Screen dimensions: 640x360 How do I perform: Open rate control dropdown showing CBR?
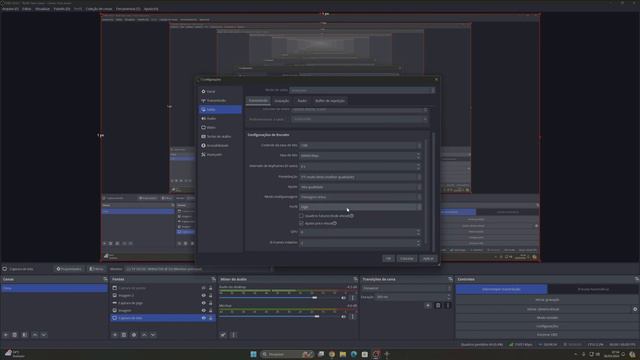click(x=360, y=145)
